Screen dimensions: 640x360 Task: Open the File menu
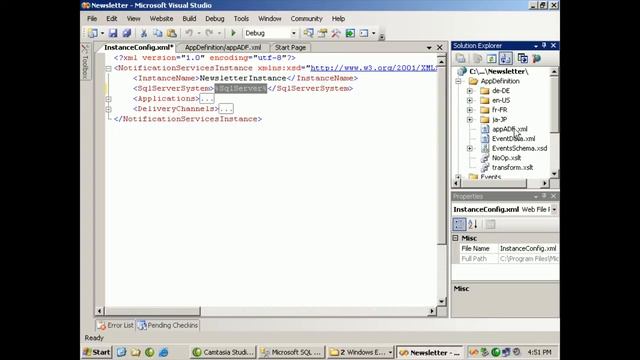(92, 19)
